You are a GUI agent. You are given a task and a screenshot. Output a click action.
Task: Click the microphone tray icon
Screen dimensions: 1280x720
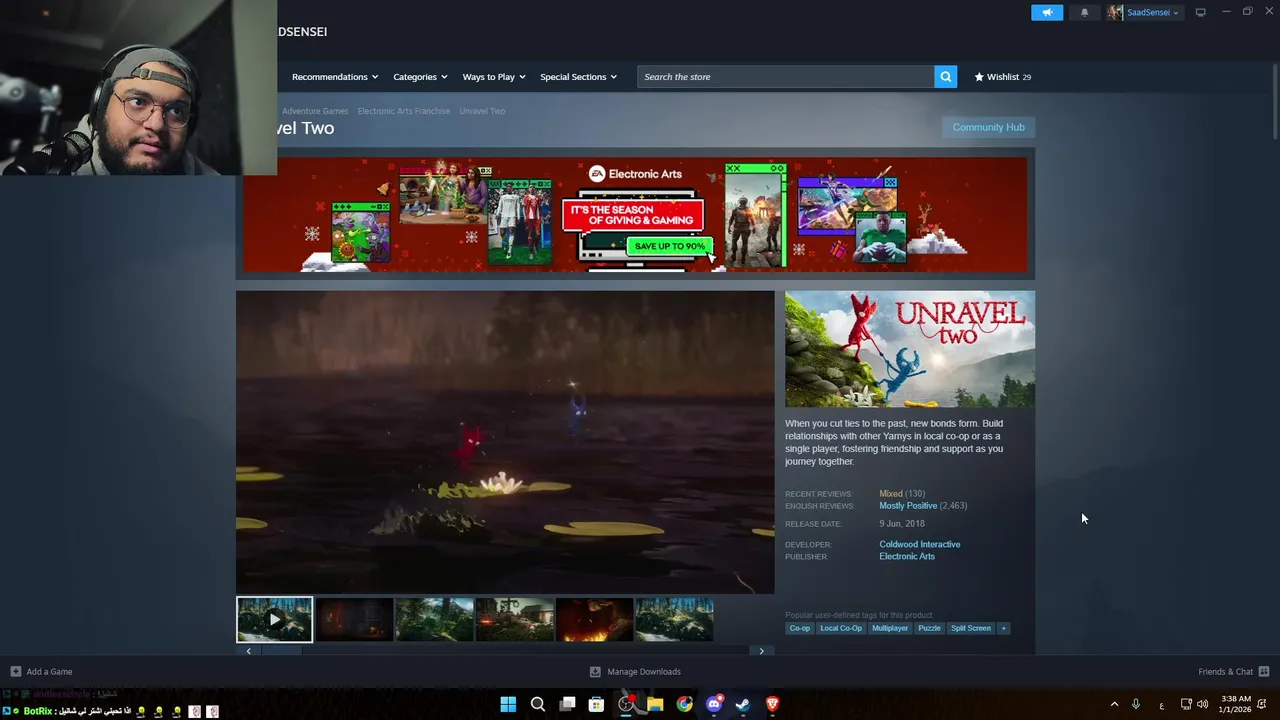(1136, 704)
